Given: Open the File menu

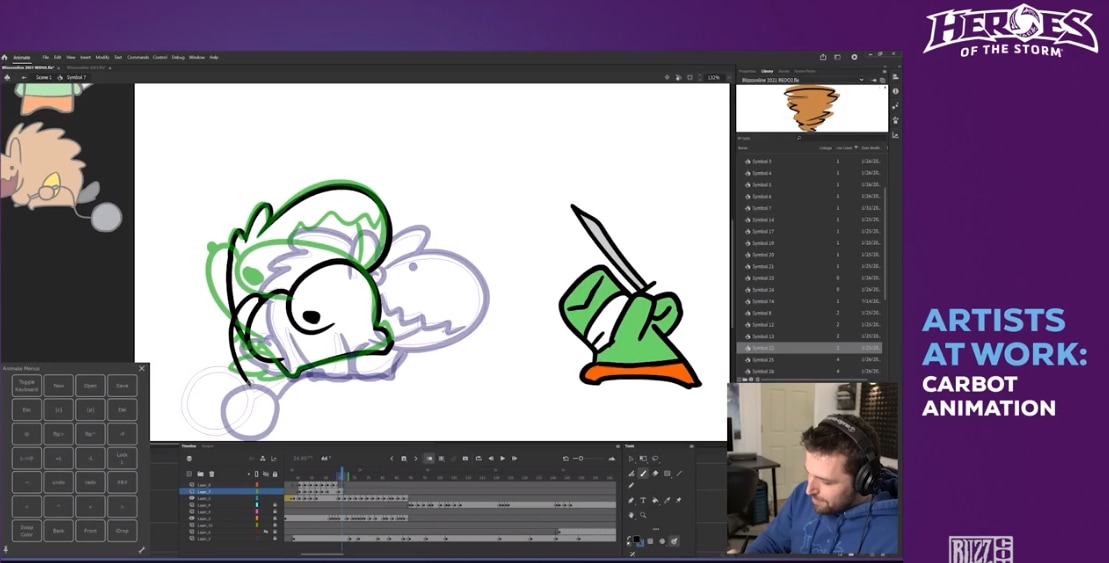Looking at the screenshot, I should point(45,57).
